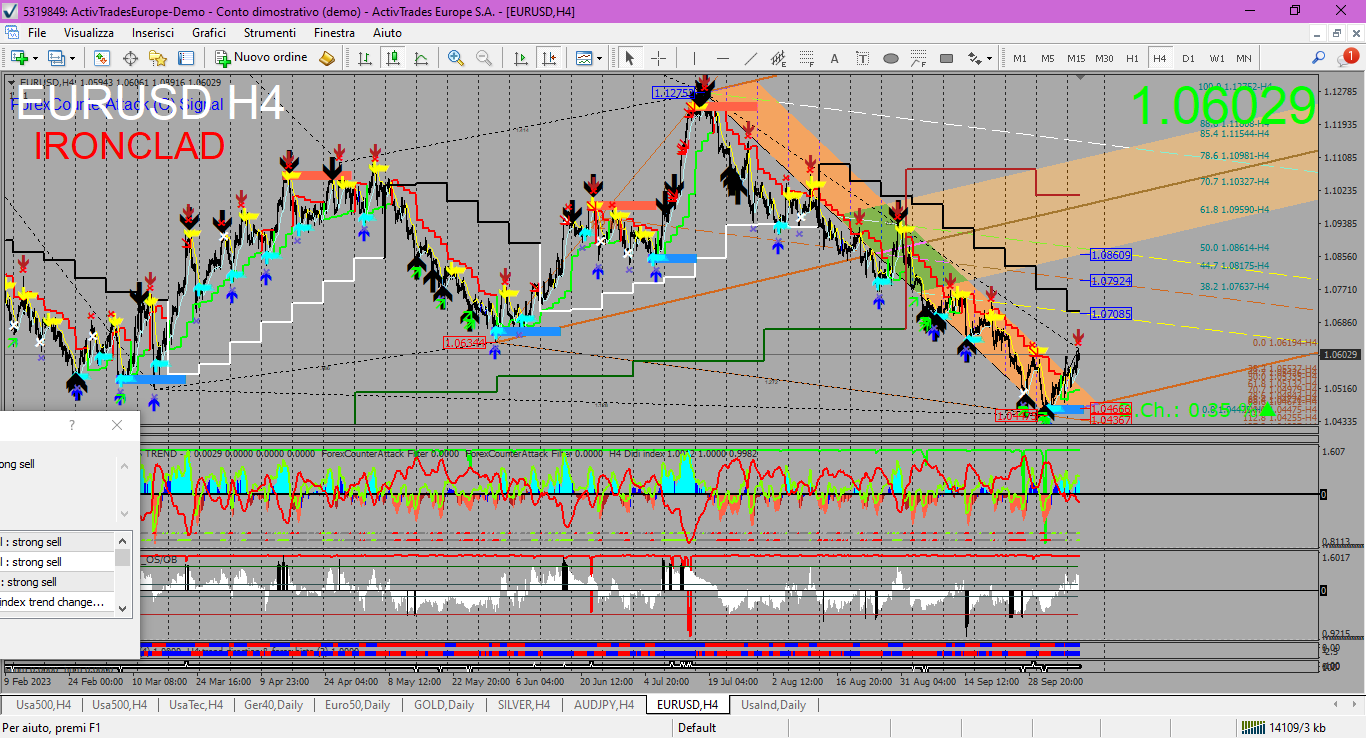The height and width of the screenshot is (738, 1366).
Task: Expand the profiles dropdown arrow
Action: point(73,58)
